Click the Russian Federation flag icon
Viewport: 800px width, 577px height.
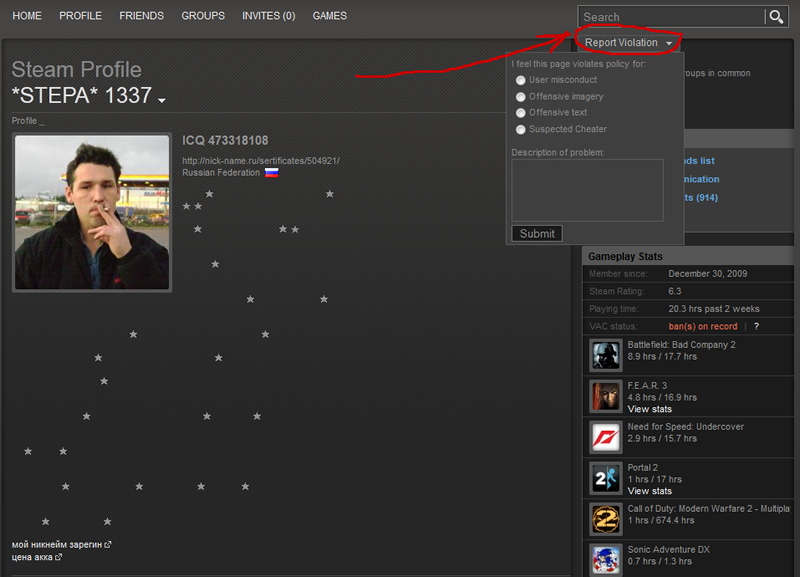click(271, 173)
